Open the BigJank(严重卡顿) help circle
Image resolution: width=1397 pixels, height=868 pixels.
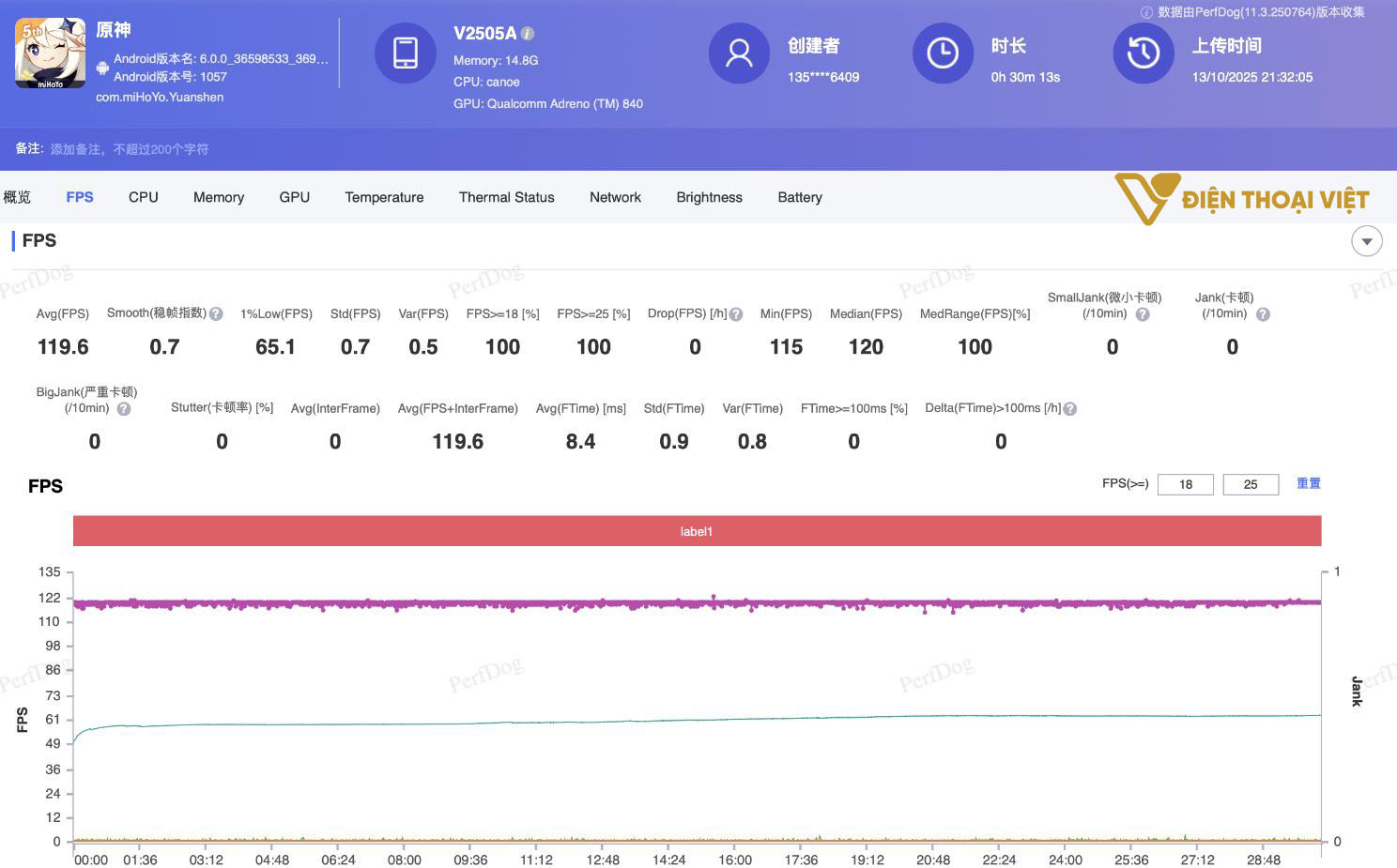124,408
